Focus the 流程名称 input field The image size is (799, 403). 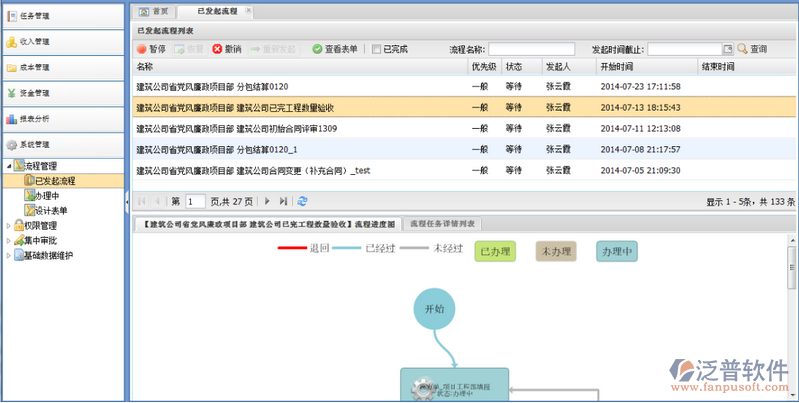(x=531, y=49)
